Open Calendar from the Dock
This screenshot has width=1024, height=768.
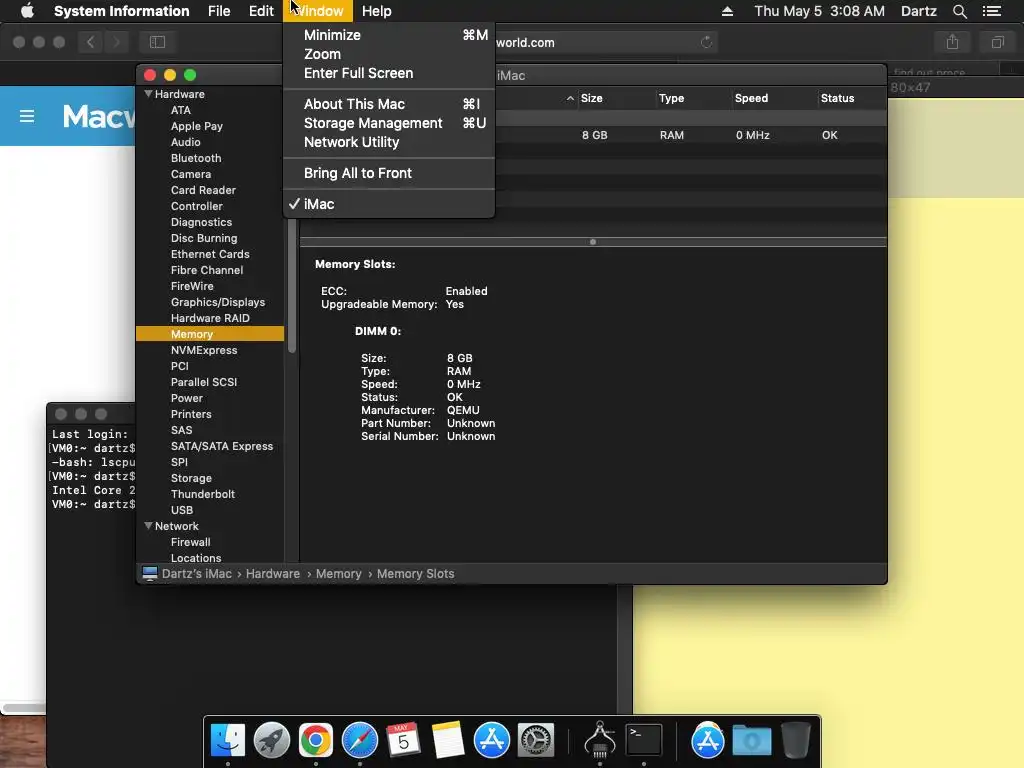click(403, 739)
